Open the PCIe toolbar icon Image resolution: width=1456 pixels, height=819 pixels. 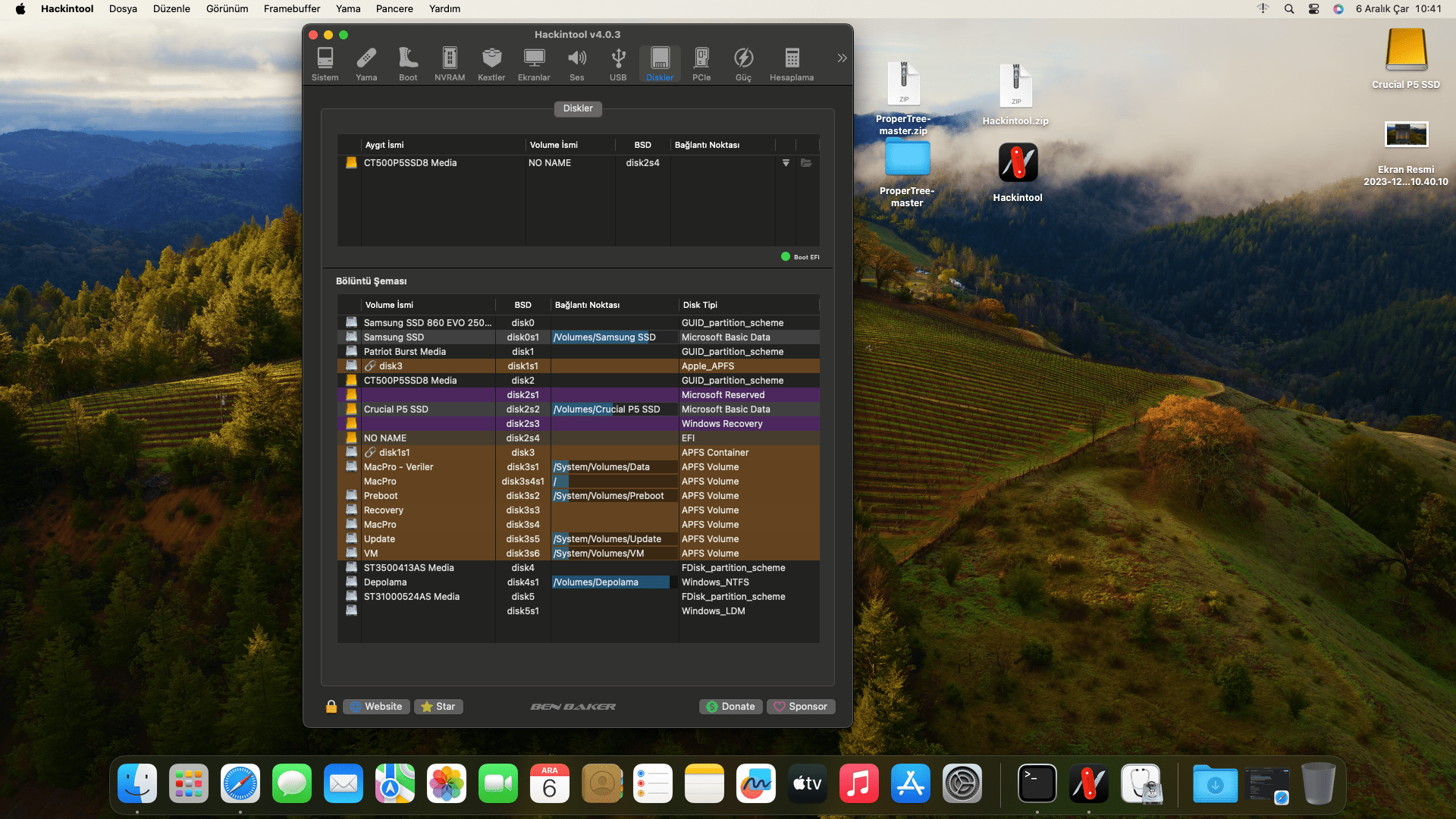(x=701, y=64)
